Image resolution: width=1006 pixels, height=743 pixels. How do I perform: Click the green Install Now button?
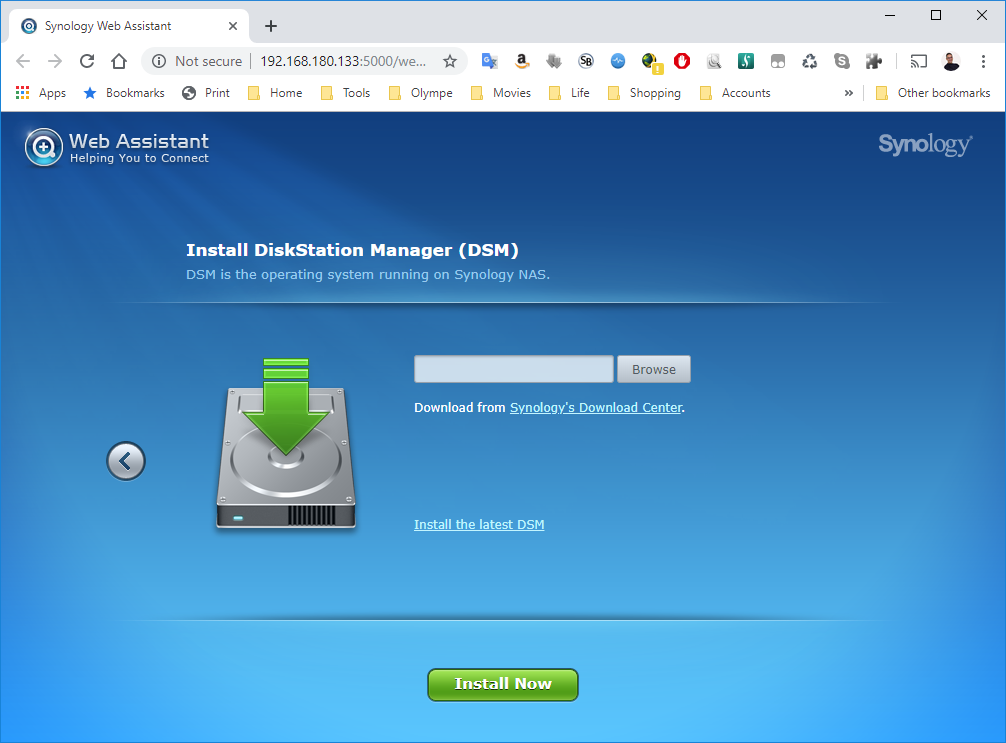503,685
